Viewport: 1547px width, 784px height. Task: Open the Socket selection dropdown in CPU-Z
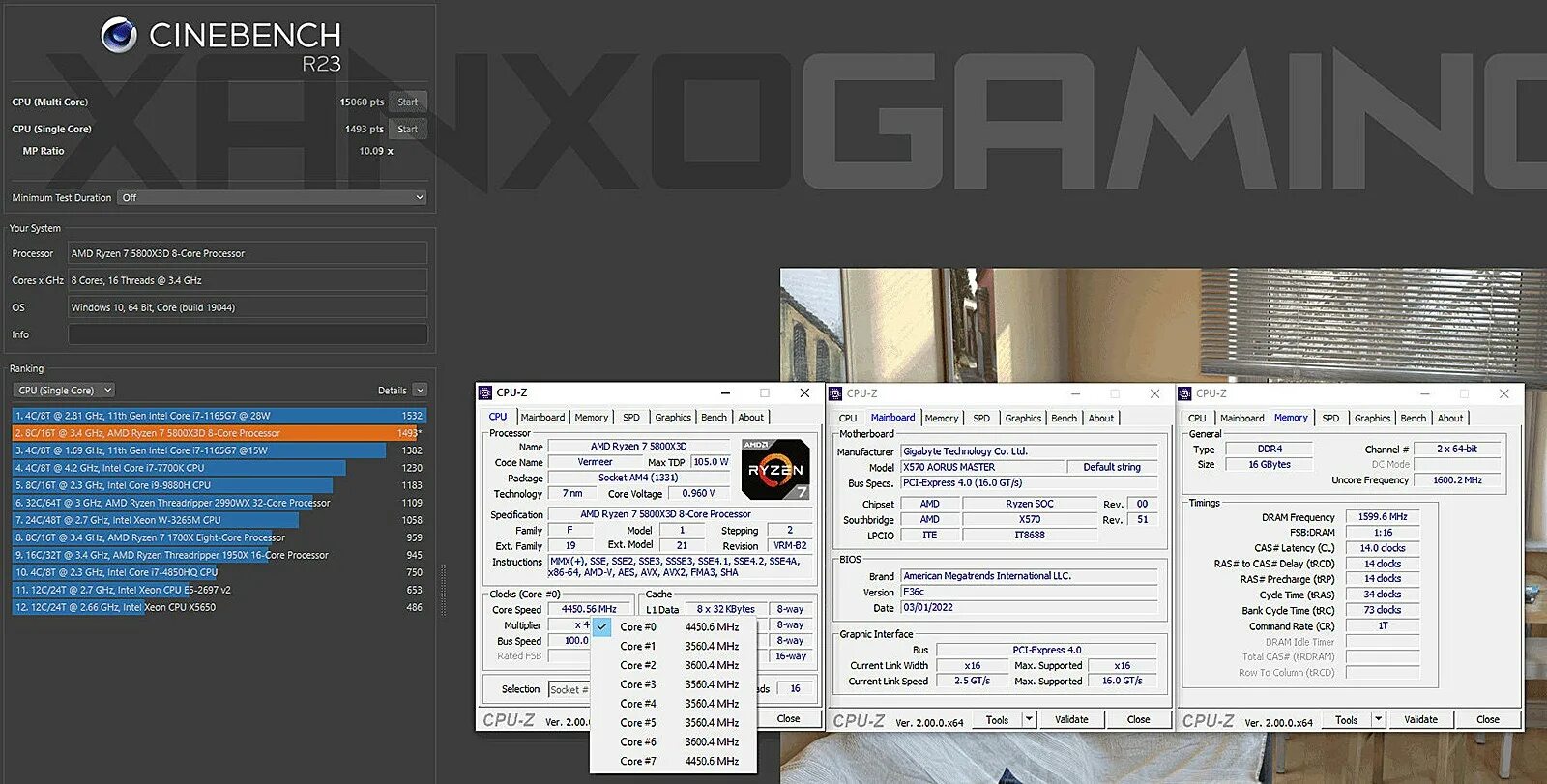[x=569, y=689]
